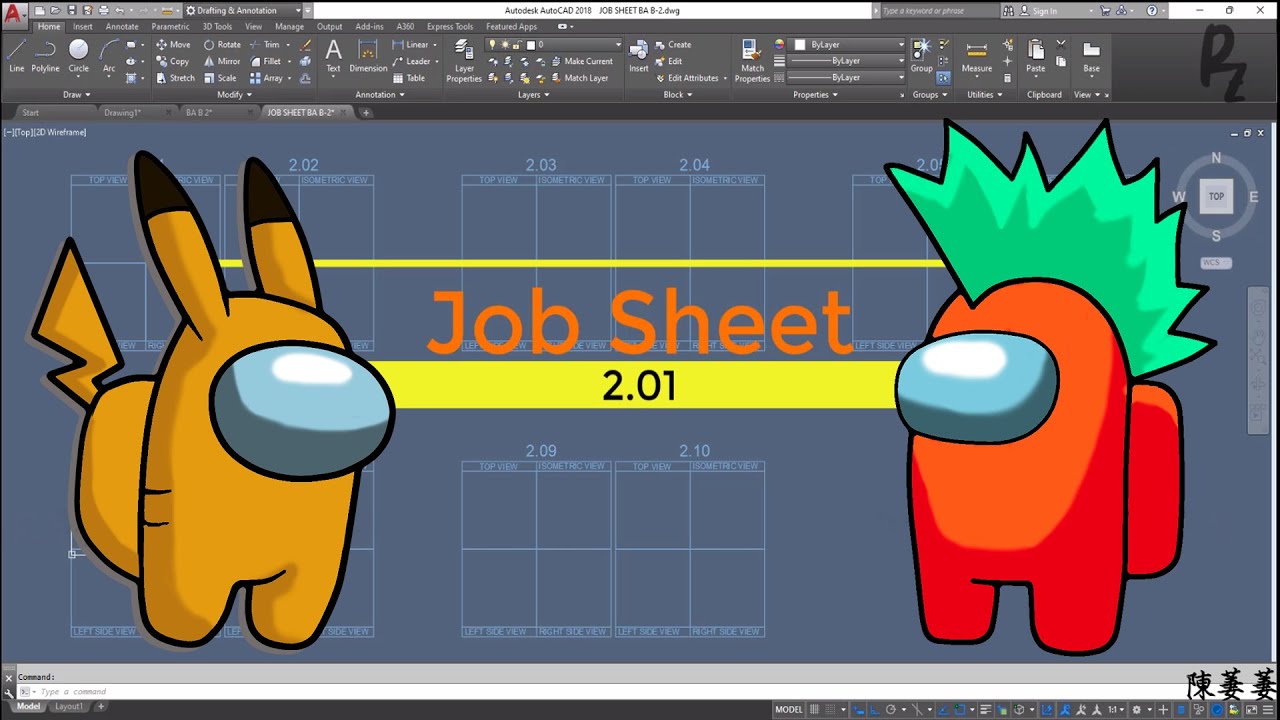Image resolution: width=1280 pixels, height=720 pixels.
Task: Click the Rotate tool
Action: point(222,45)
